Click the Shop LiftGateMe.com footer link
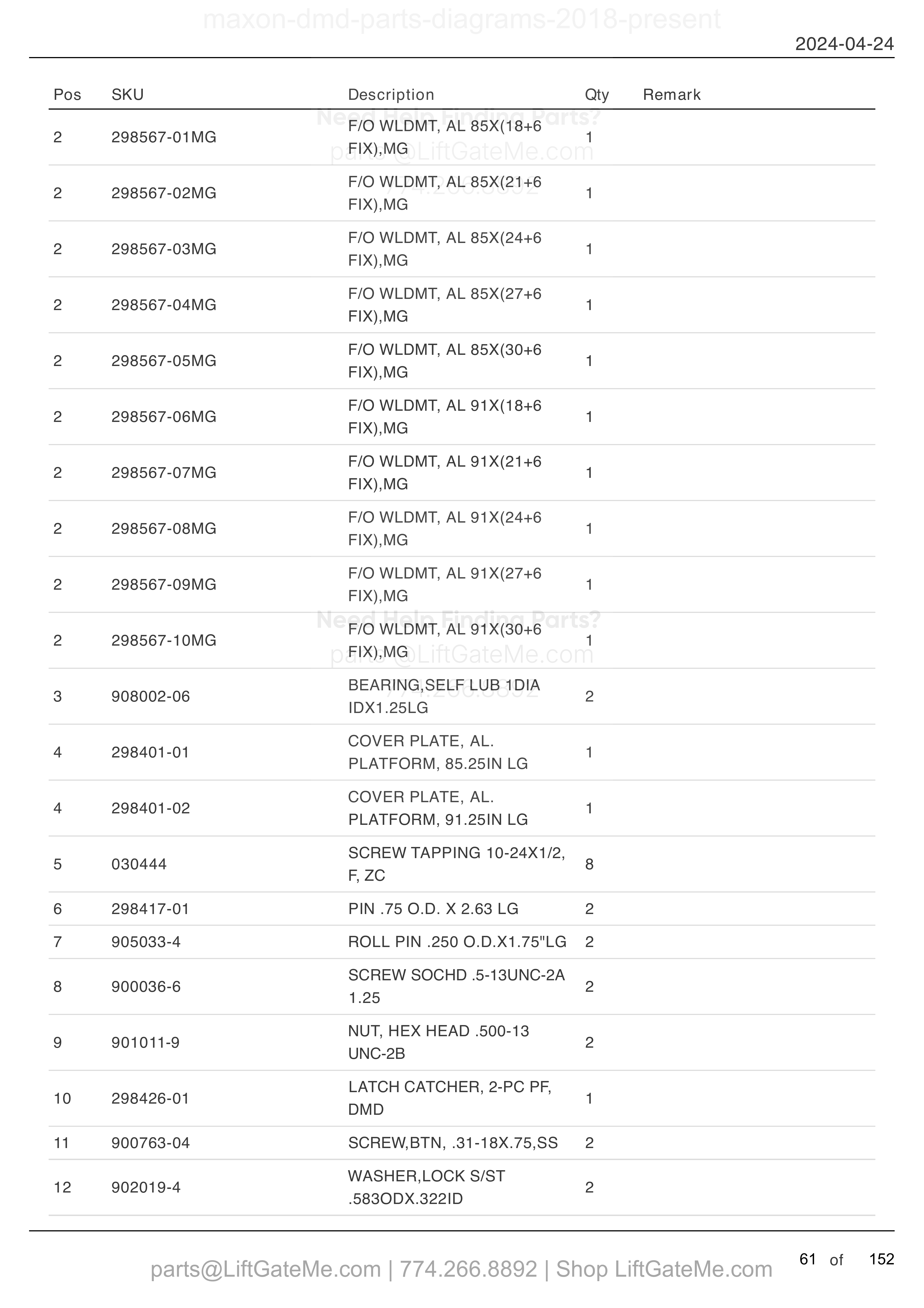This screenshot has height=1308, width=924. coord(664,1269)
